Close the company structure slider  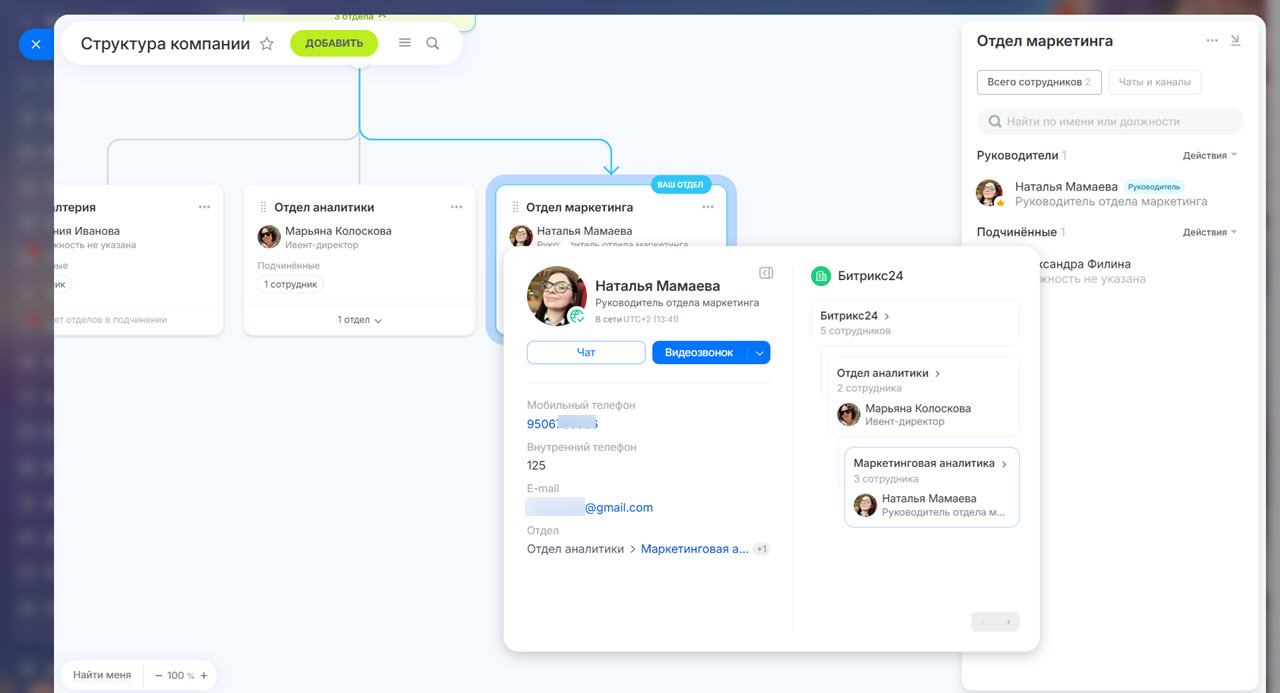pos(36,44)
